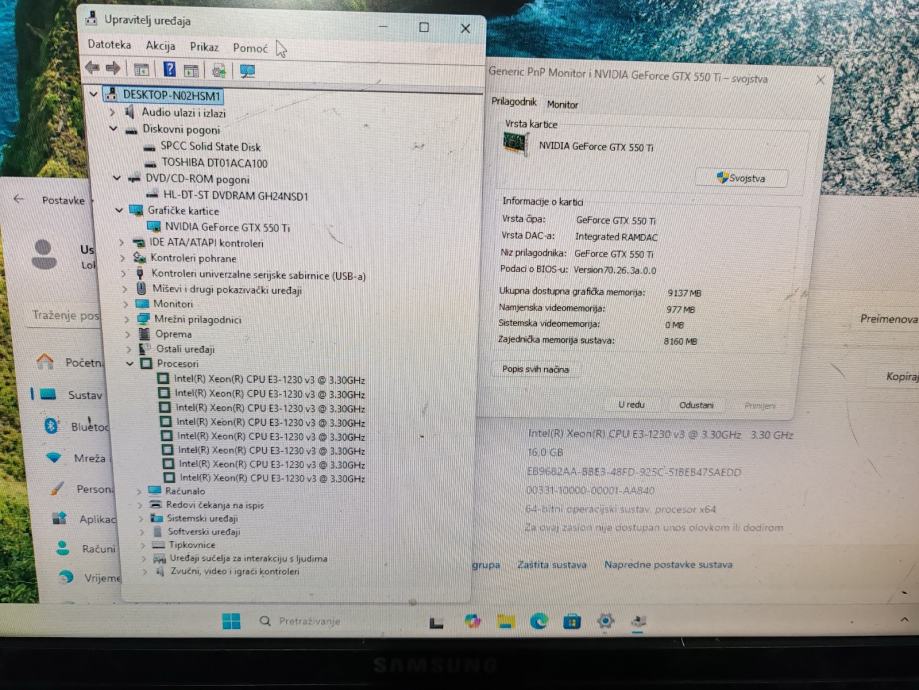Click the blue Help question mark toolbar icon
This screenshot has height=690, width=919.
pyautogui.click(x=169, y=70)
